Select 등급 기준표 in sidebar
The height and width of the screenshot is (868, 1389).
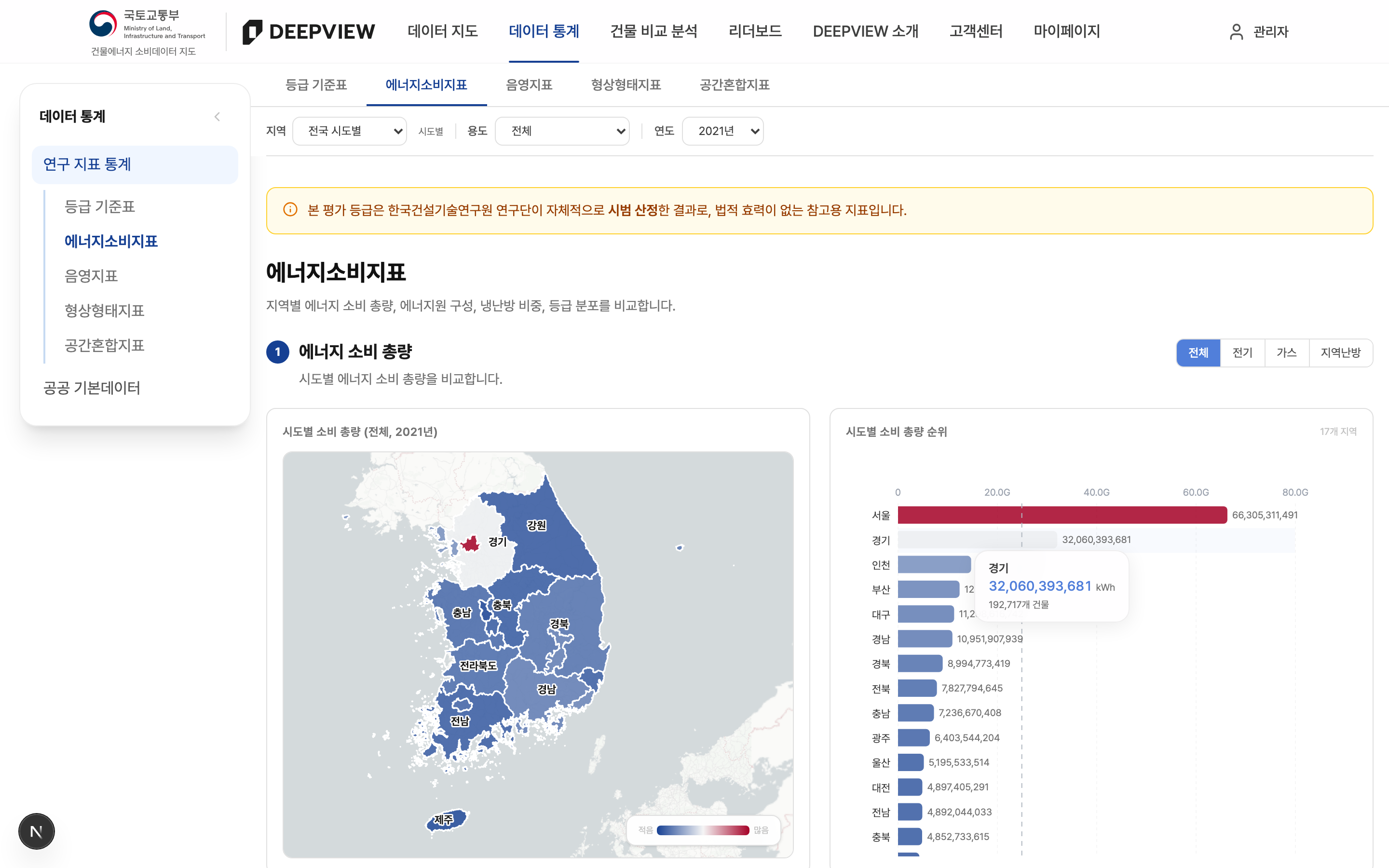(99, 207)
